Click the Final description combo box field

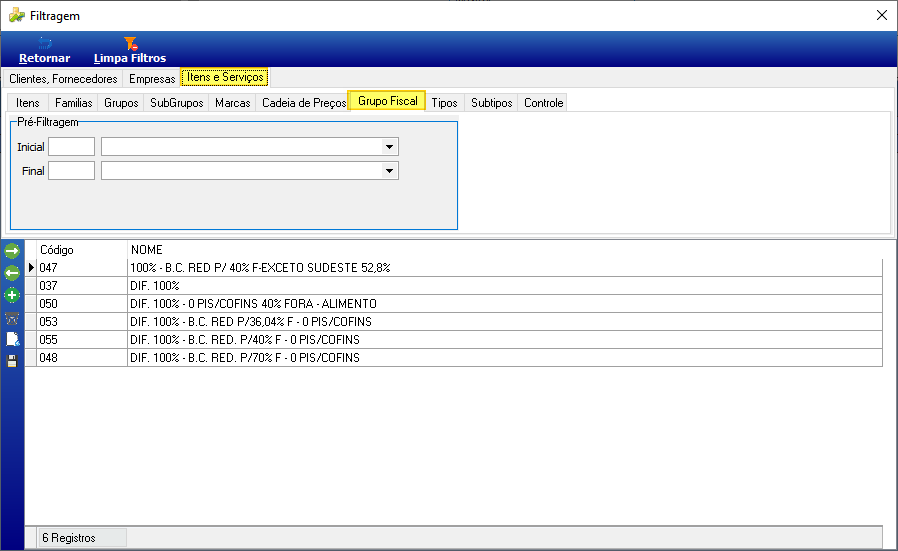coord(250,171)
